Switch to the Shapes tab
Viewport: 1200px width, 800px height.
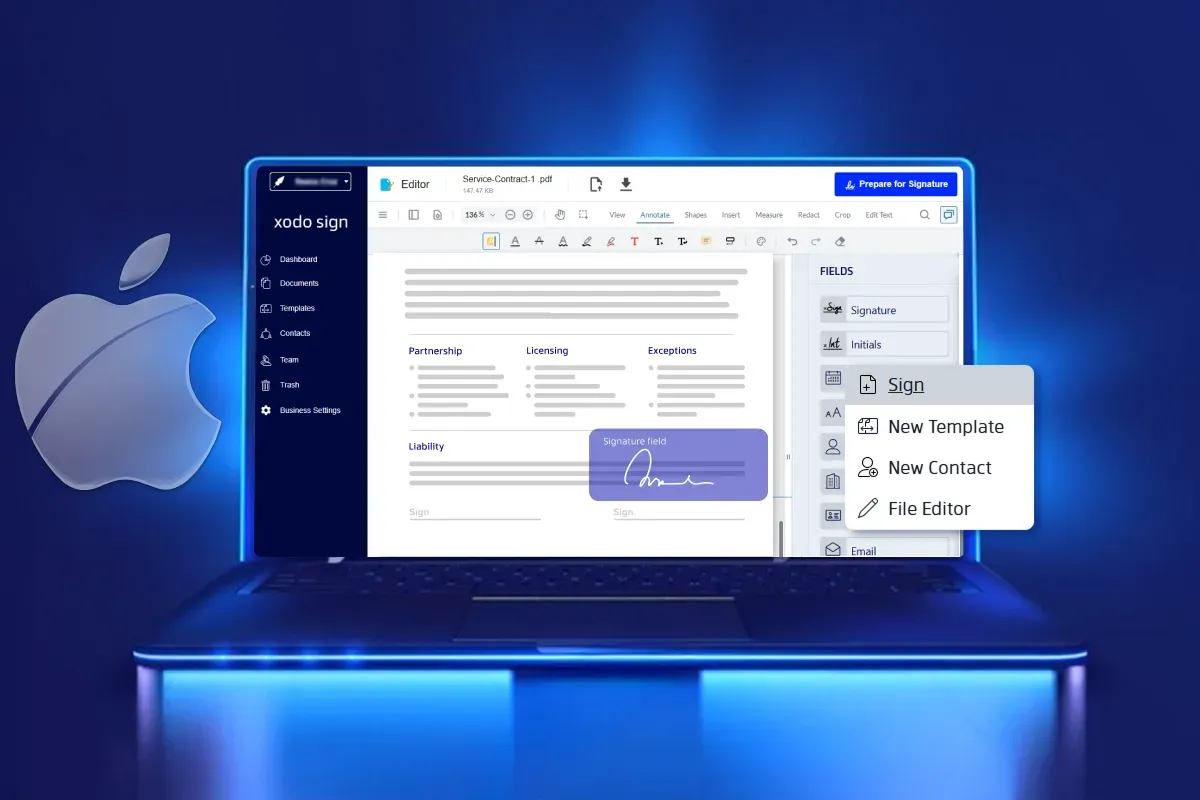point(695,215)
